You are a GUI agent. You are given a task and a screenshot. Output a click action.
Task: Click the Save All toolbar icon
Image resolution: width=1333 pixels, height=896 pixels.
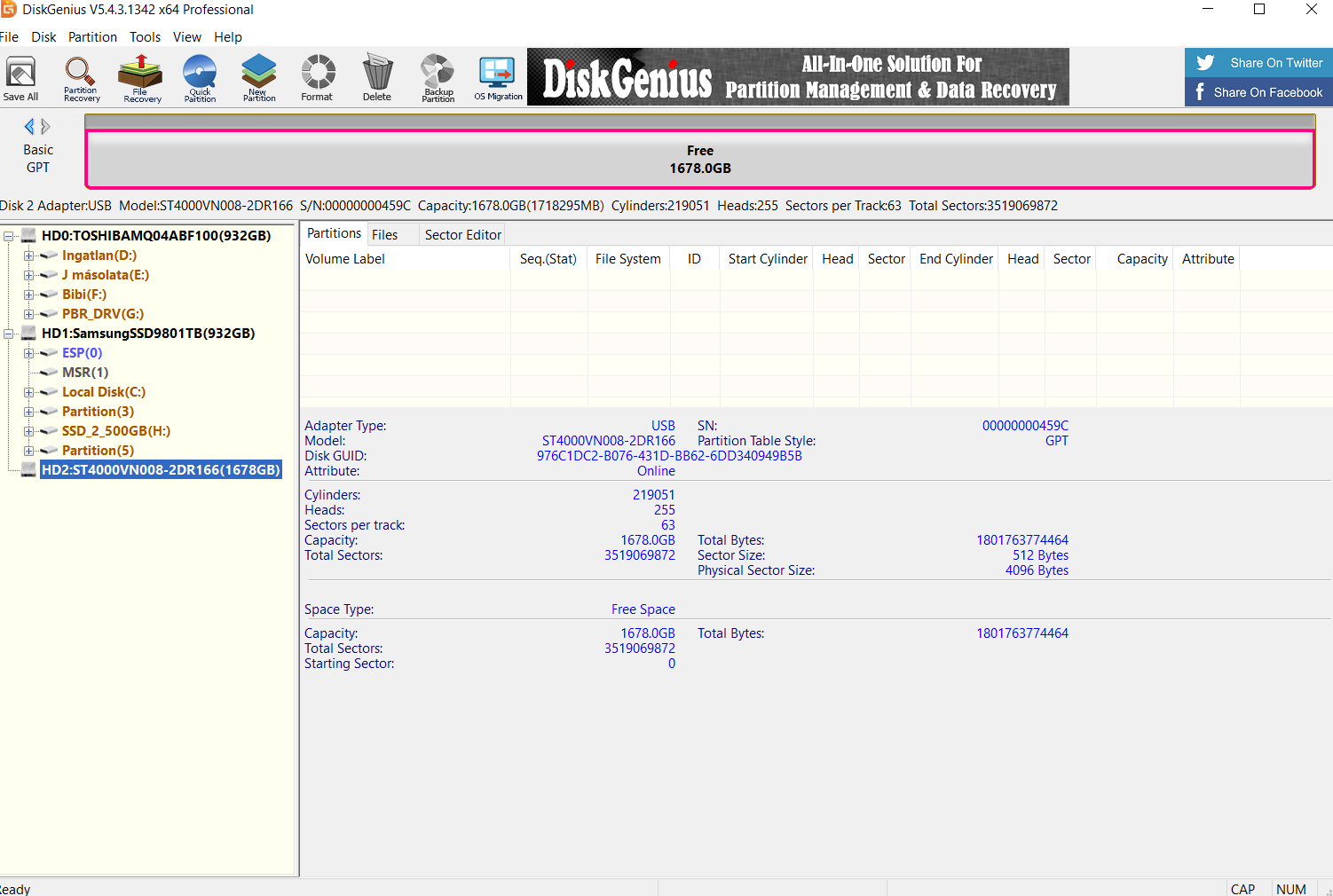tap(20, 78)
